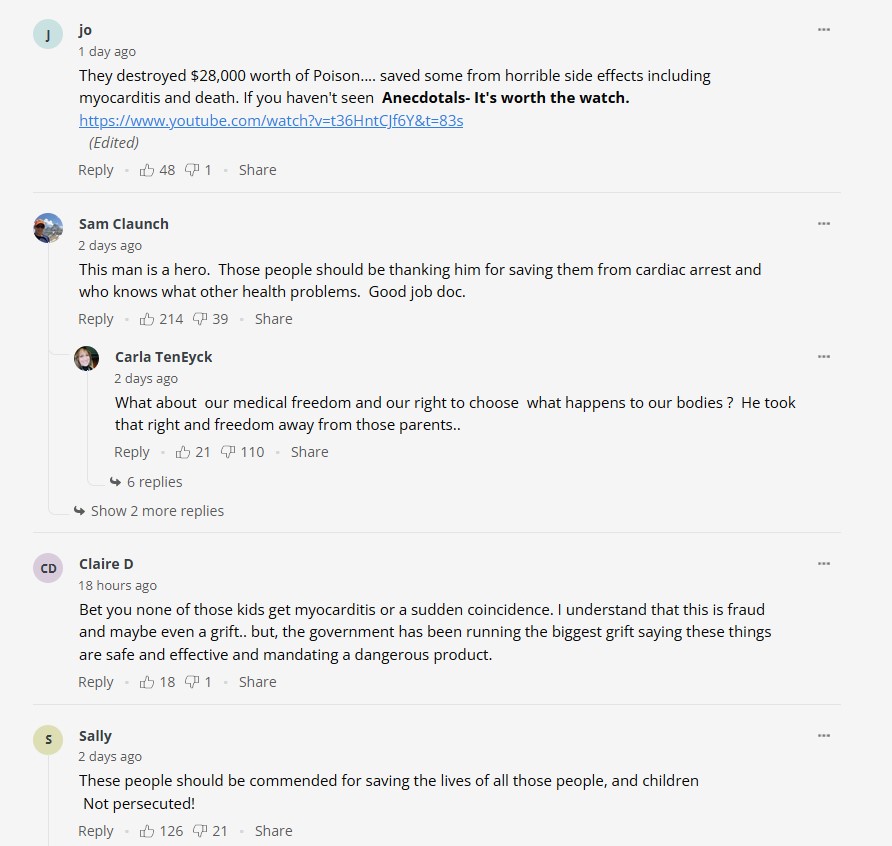
Task: Reply to Sally's comment
Action: 96,831
